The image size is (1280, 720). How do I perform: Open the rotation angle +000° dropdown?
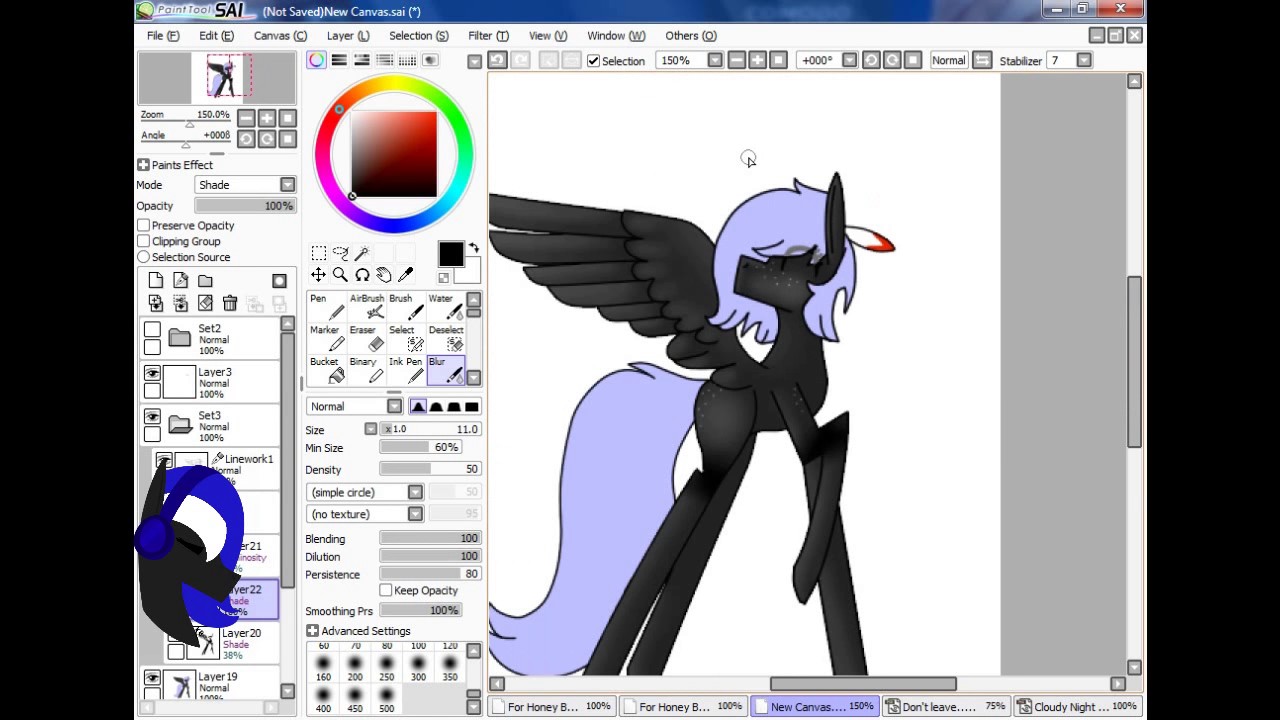pos(849,61)
